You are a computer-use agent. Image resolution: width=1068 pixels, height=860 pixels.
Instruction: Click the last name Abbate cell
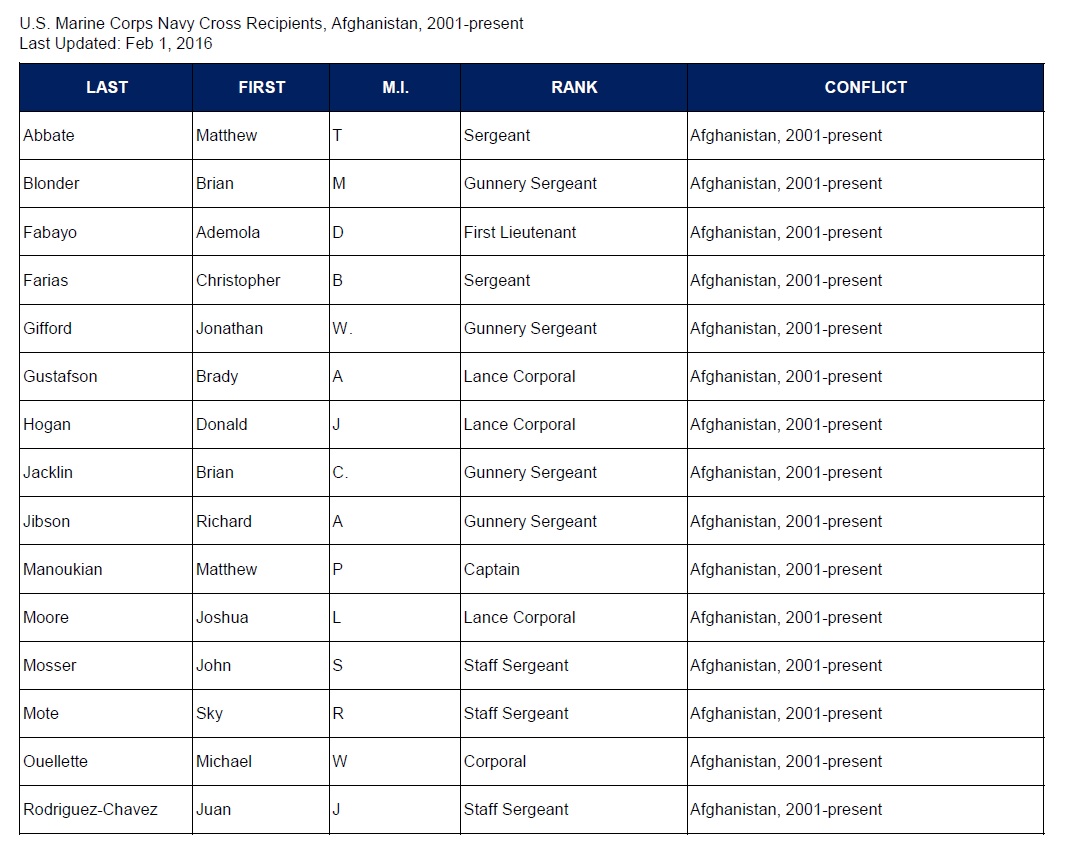(x=49, y=135)
